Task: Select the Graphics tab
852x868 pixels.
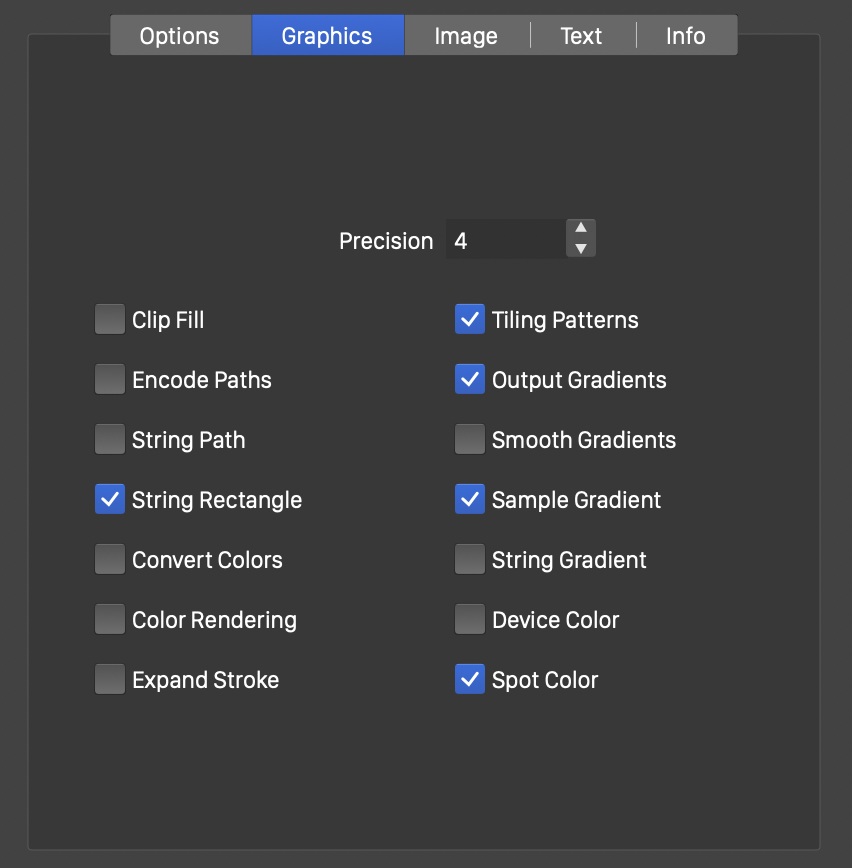Action: pyautogui.click(x=327, y=36)
